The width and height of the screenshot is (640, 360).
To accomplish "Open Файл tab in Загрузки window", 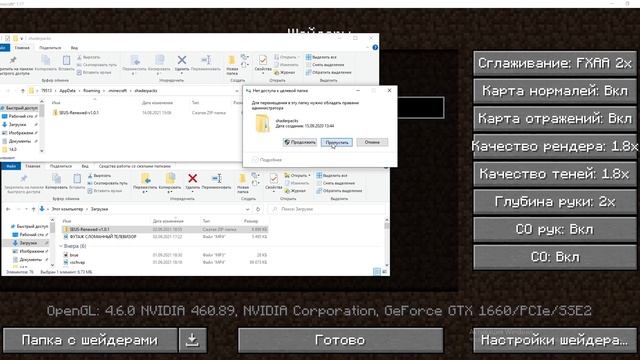I will [11, 166].
